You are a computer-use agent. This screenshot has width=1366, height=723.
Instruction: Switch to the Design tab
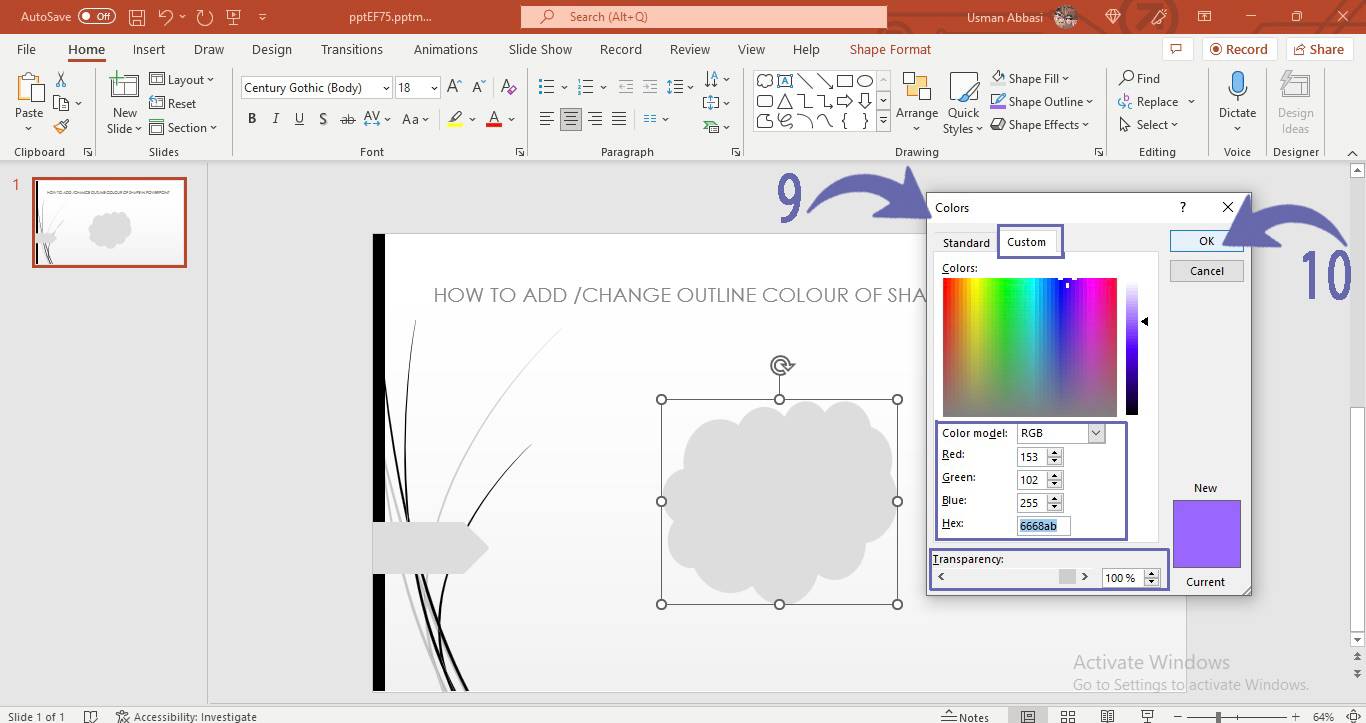272,49
